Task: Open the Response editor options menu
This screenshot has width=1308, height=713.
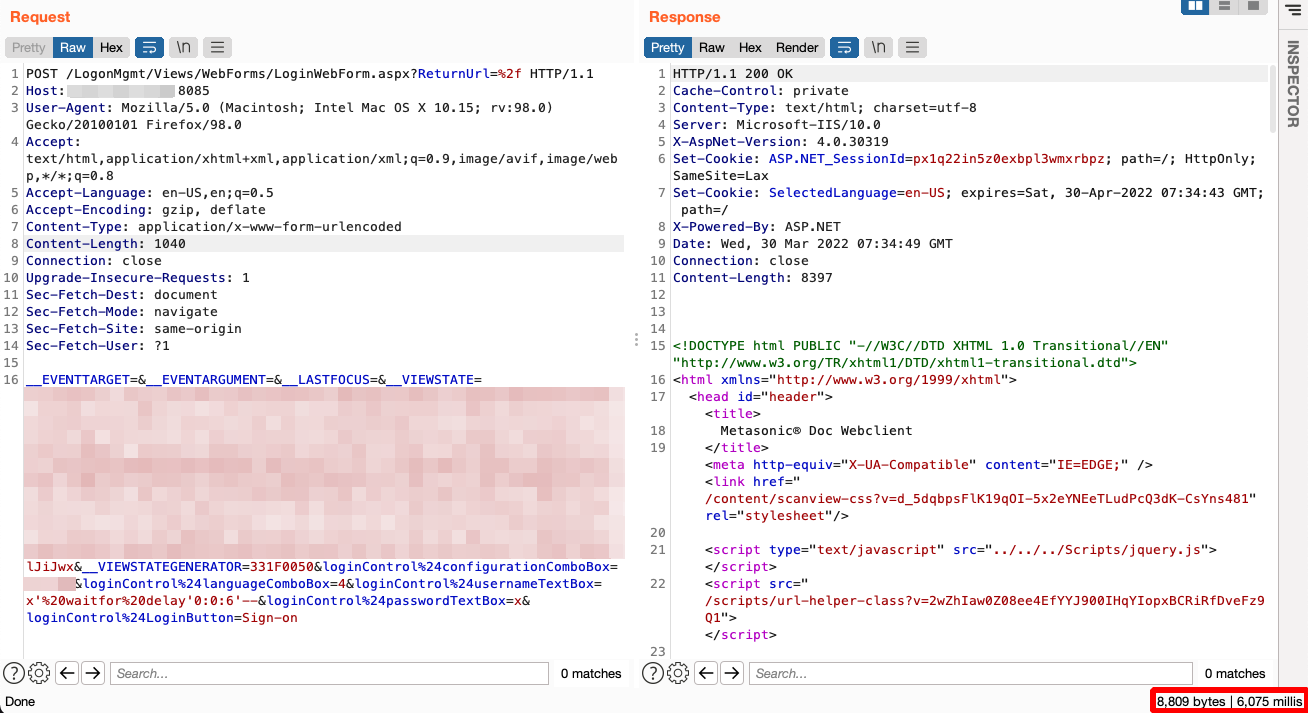Action: (x=912, y=47)
